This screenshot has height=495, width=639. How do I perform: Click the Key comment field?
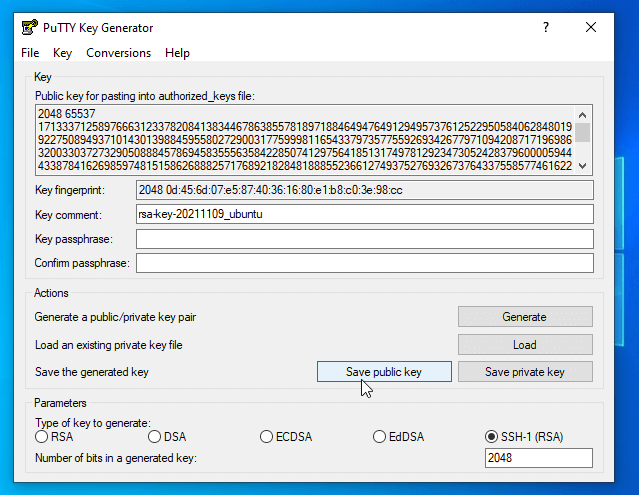tap(365, 214)
